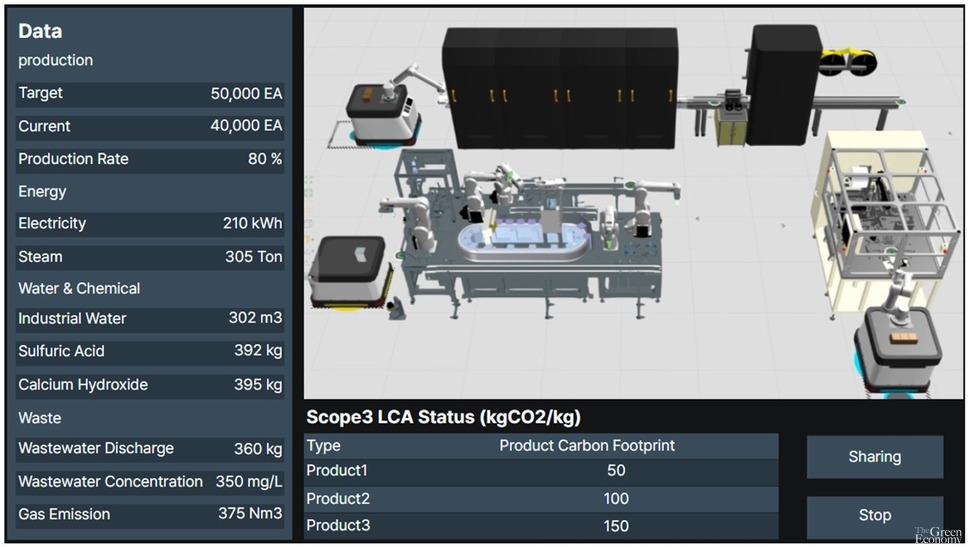Select Product2 carbon footprint row
This screenshot has width=968, height=547.
541,499
